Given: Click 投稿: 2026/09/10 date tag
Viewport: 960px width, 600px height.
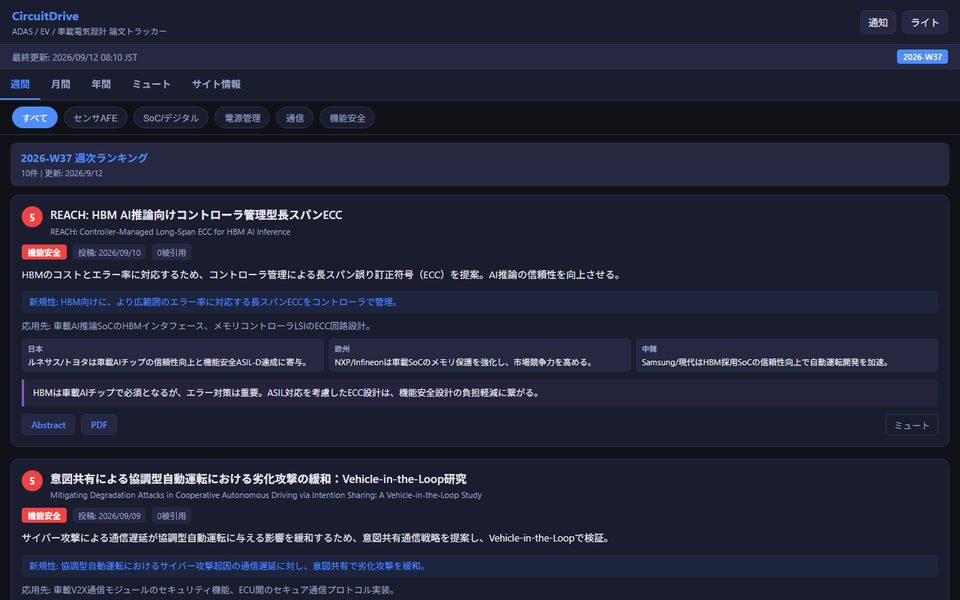Looking at the screenshot, I should pyautogui.click(x=109, y=252).
